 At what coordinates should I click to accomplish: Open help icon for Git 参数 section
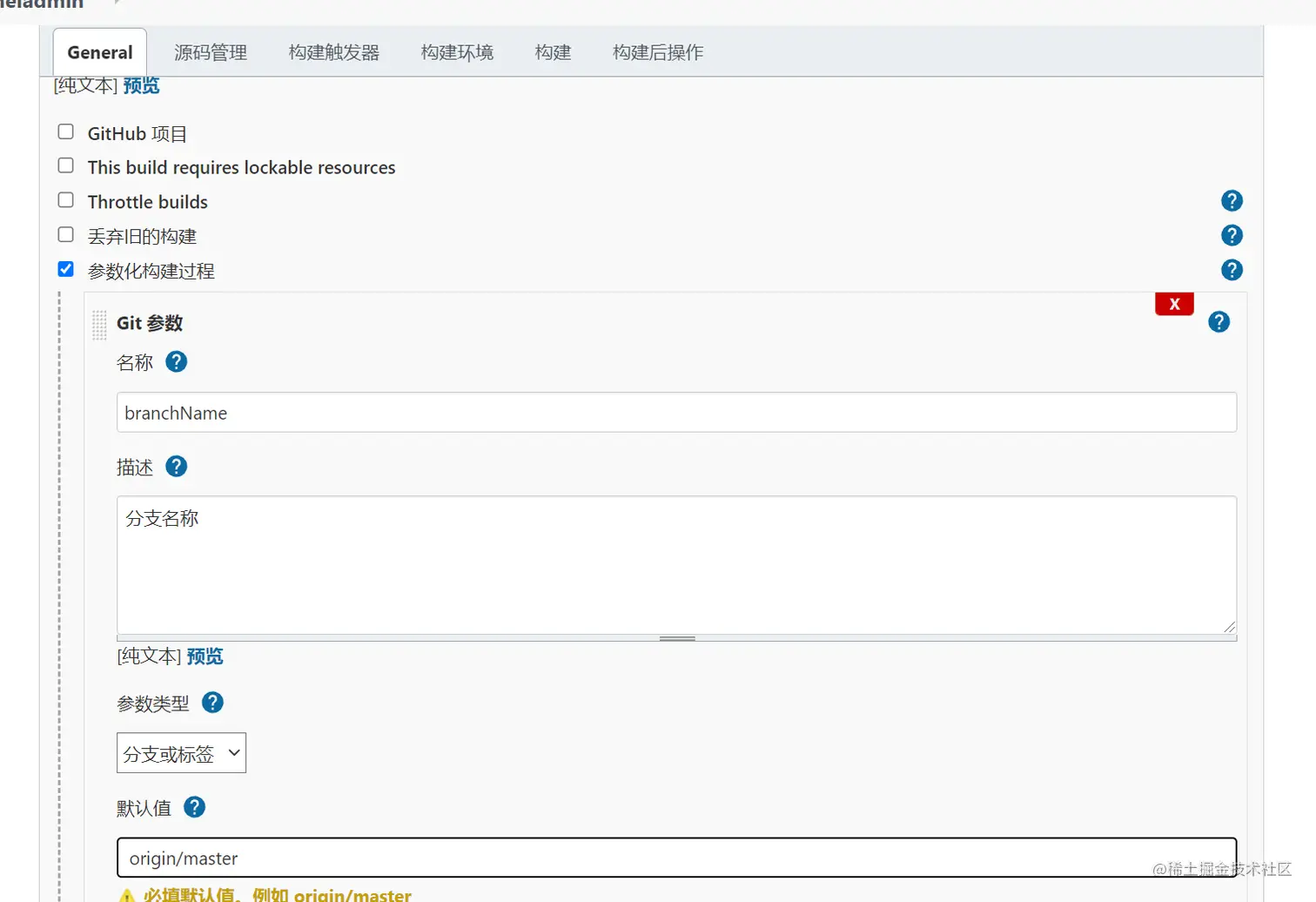tap(1219, 322)
